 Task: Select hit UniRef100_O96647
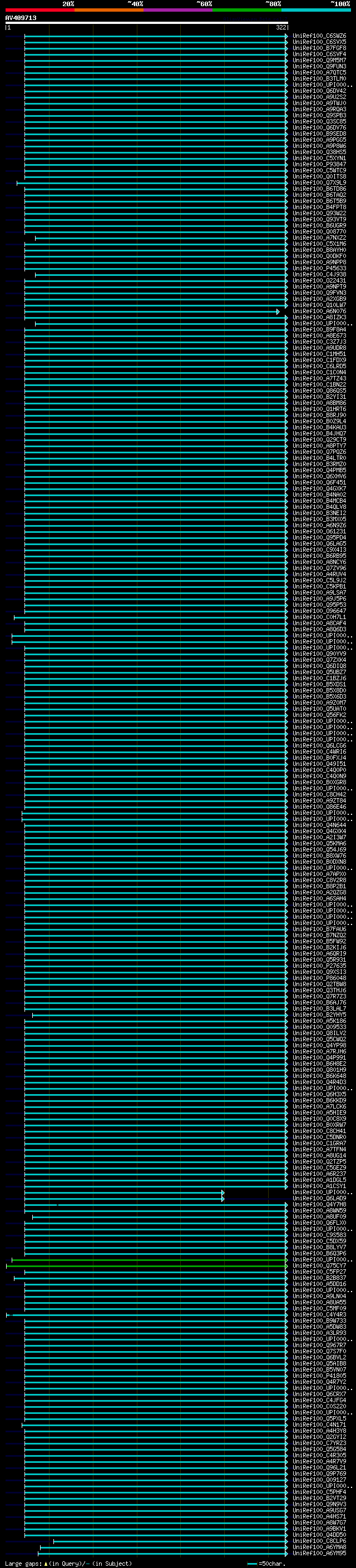click(319, 611)
